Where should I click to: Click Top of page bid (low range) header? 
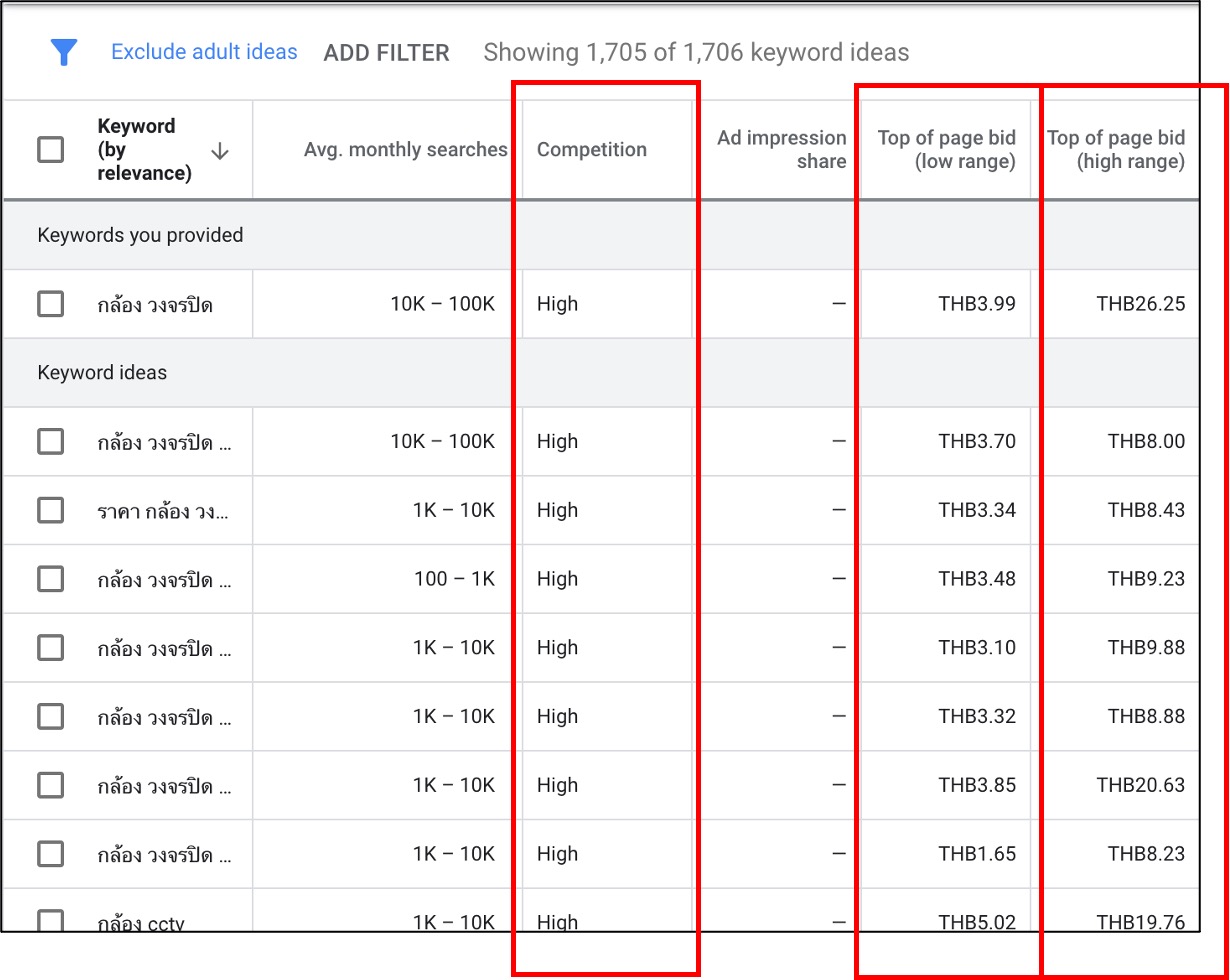[946, 150]
